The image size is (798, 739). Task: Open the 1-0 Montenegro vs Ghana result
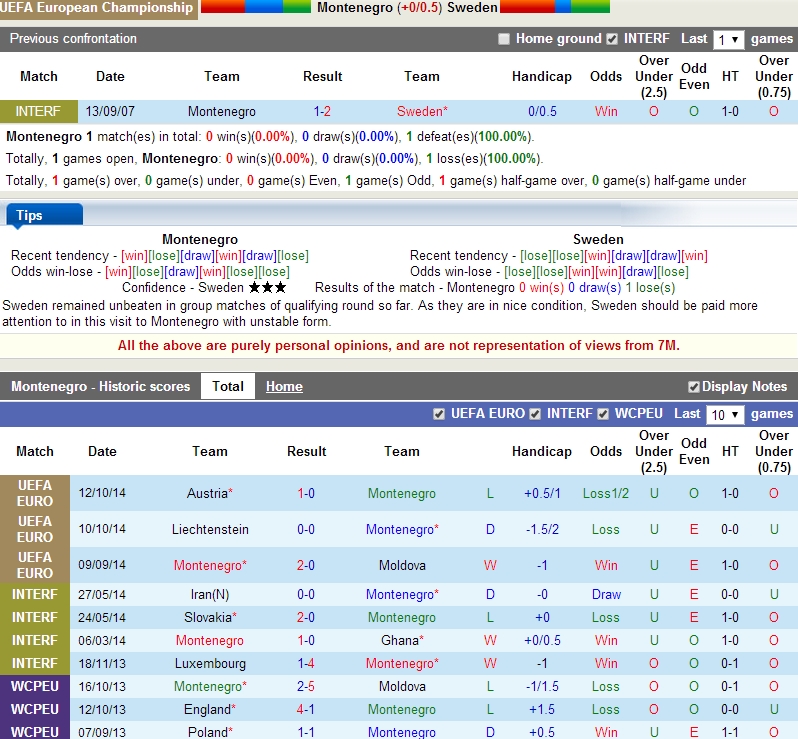(x=306, y=640)
